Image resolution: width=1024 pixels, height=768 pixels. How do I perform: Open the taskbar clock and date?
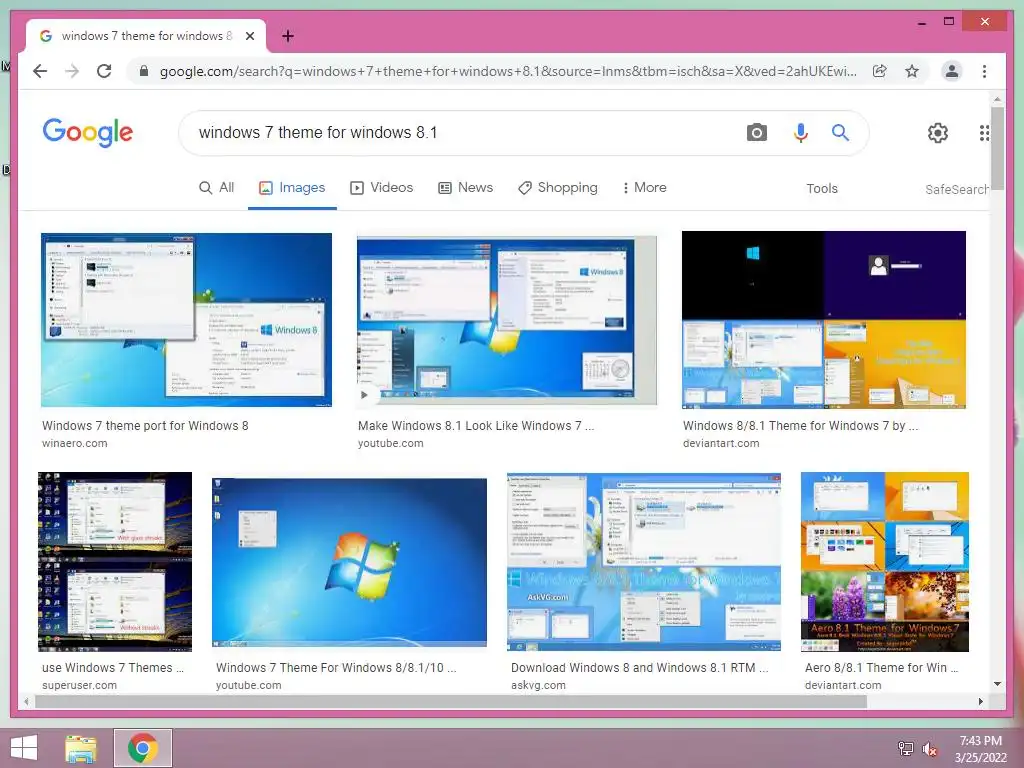click(x=980, y=749)
